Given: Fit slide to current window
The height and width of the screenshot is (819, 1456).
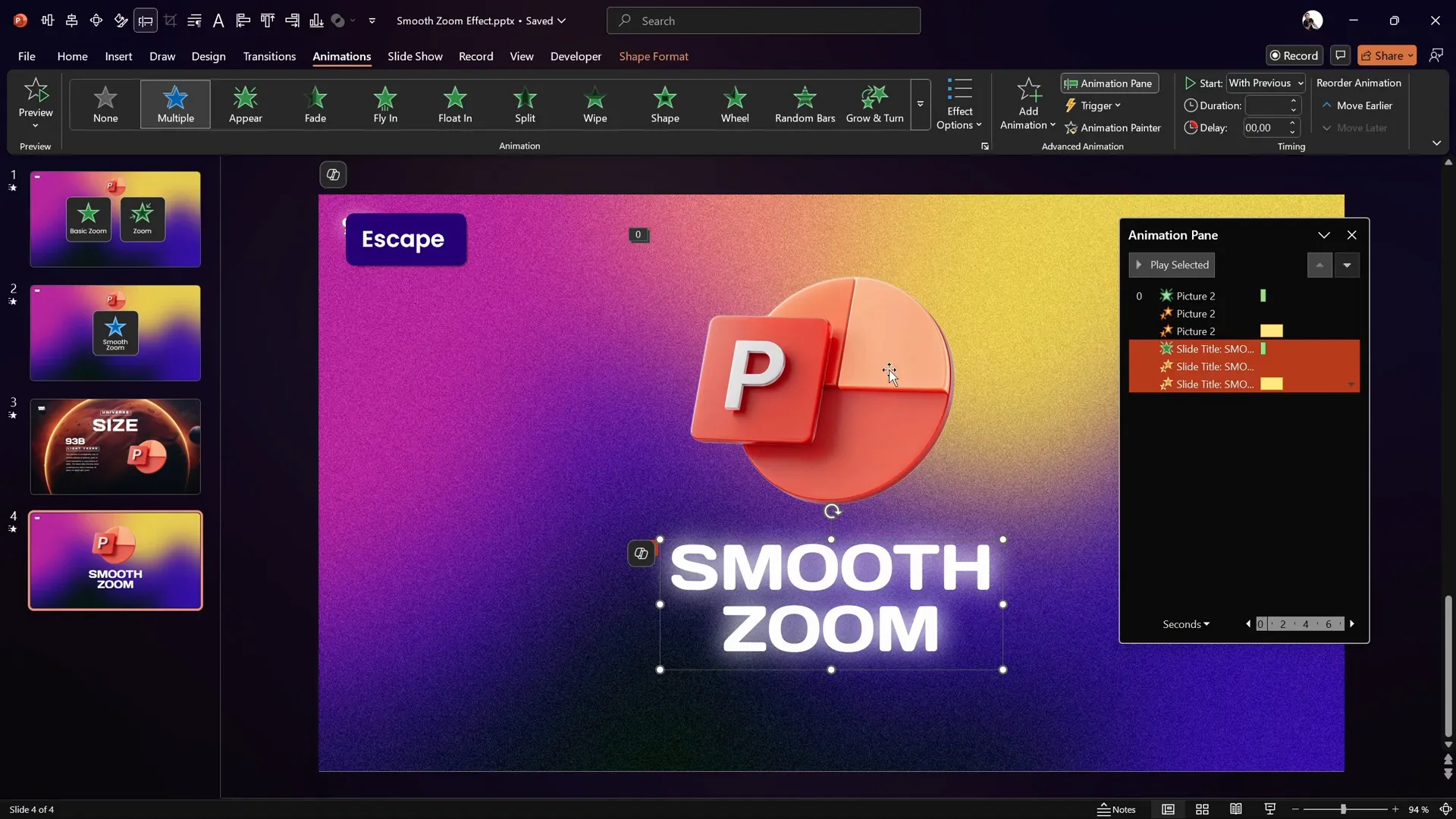Looking at the screenshot, I should (x=1445, y=809).
